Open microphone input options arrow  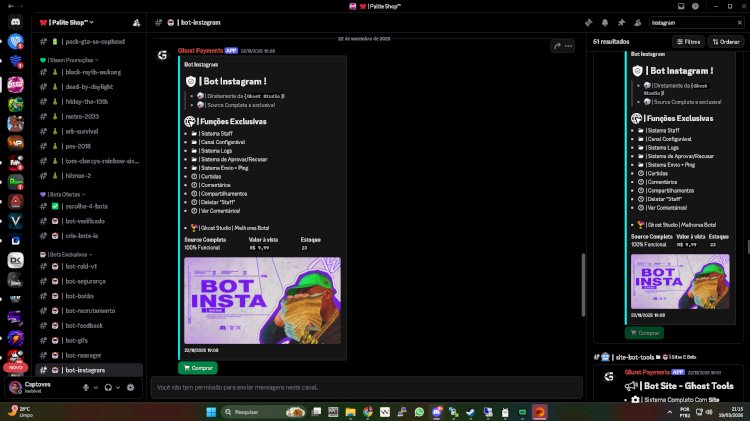[96, 388]
